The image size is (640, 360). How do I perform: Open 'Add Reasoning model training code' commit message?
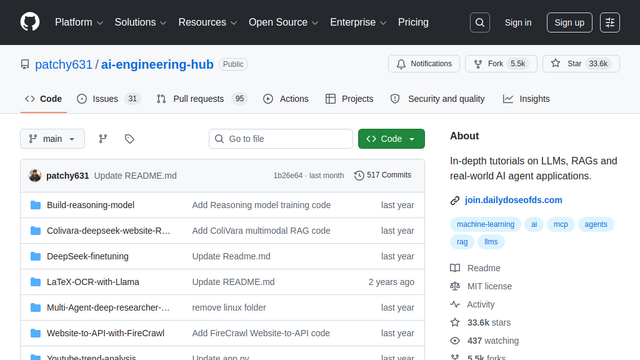pos(261,205)
